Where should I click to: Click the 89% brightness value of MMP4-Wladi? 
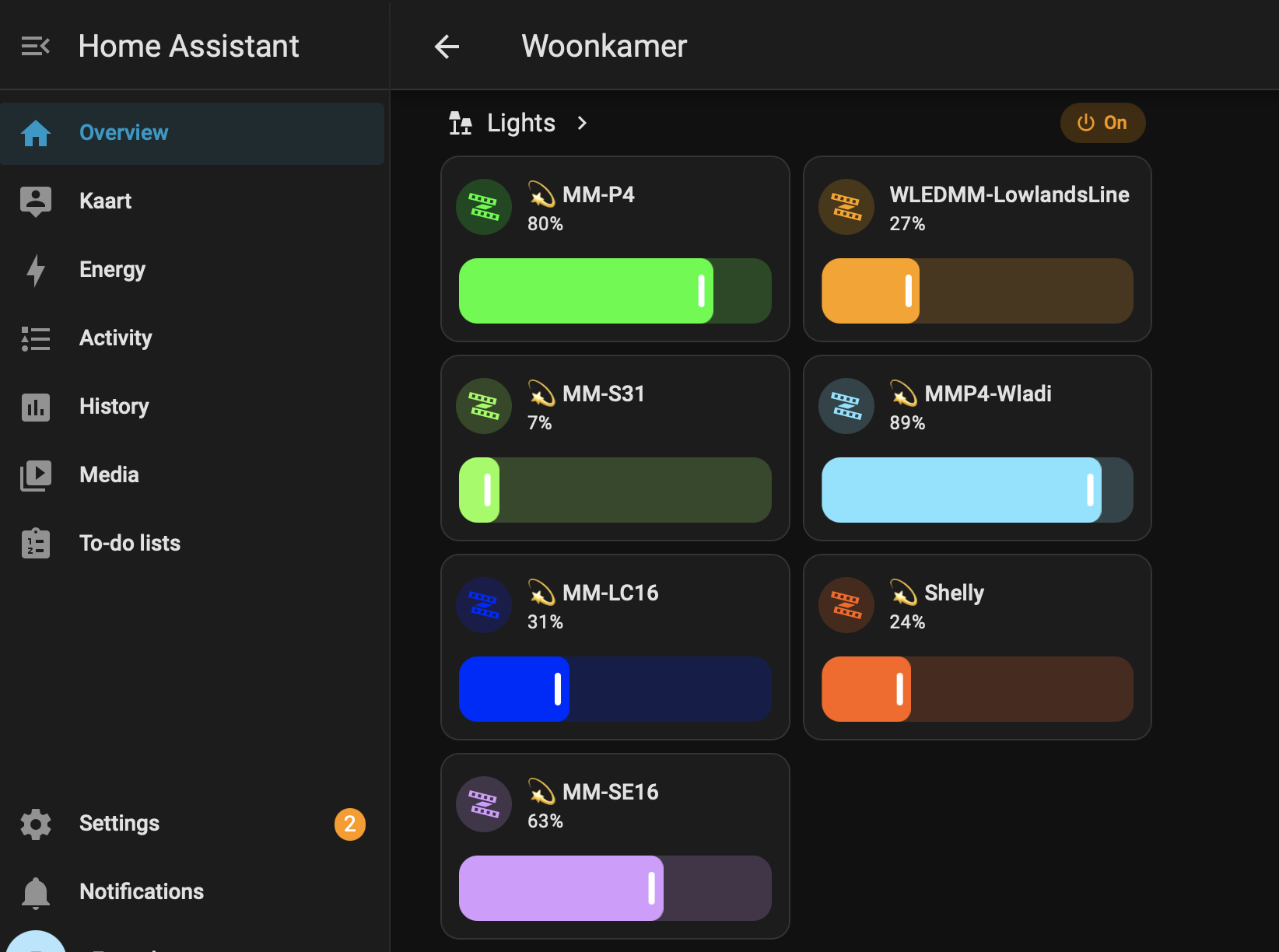907,423
